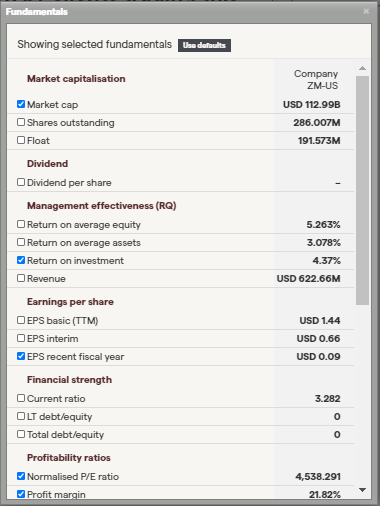Tick the Total debt/equity checkbox
The image size is (380, 506).
coord(21,434)
